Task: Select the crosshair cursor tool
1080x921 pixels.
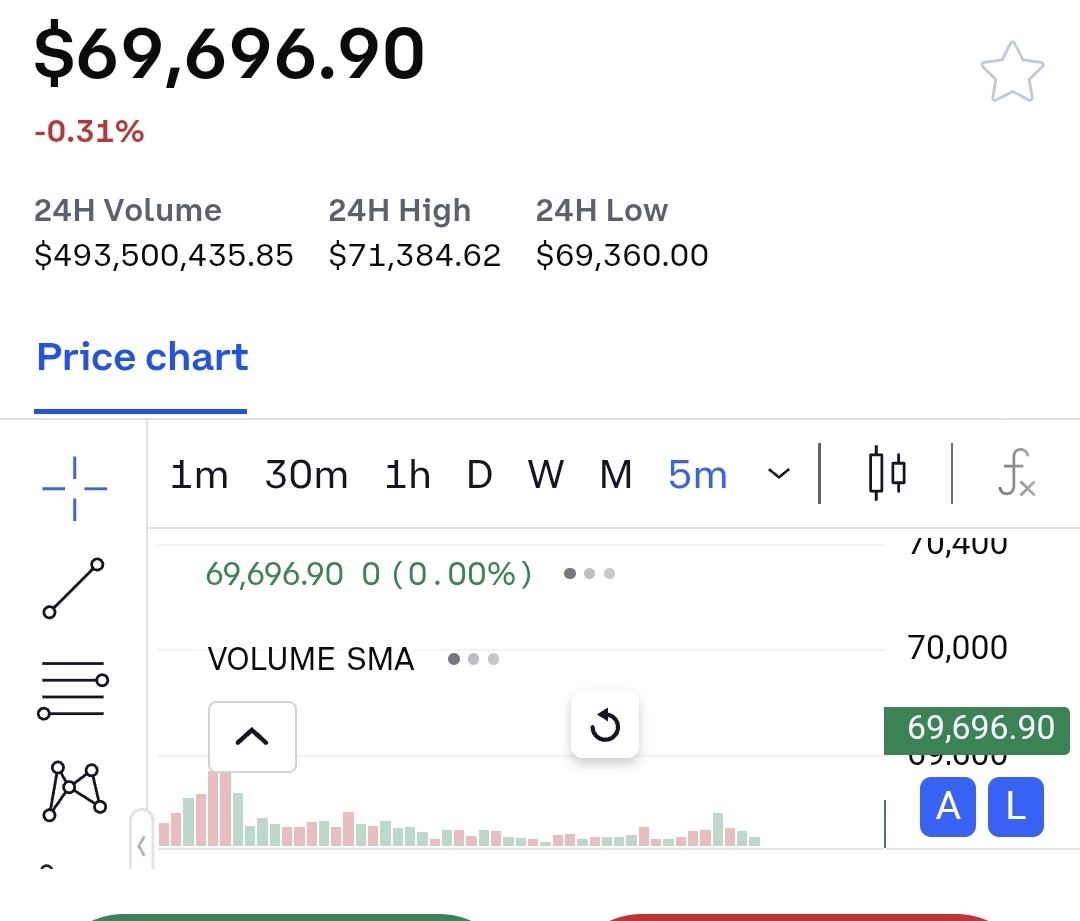Action: coord(74,488)
